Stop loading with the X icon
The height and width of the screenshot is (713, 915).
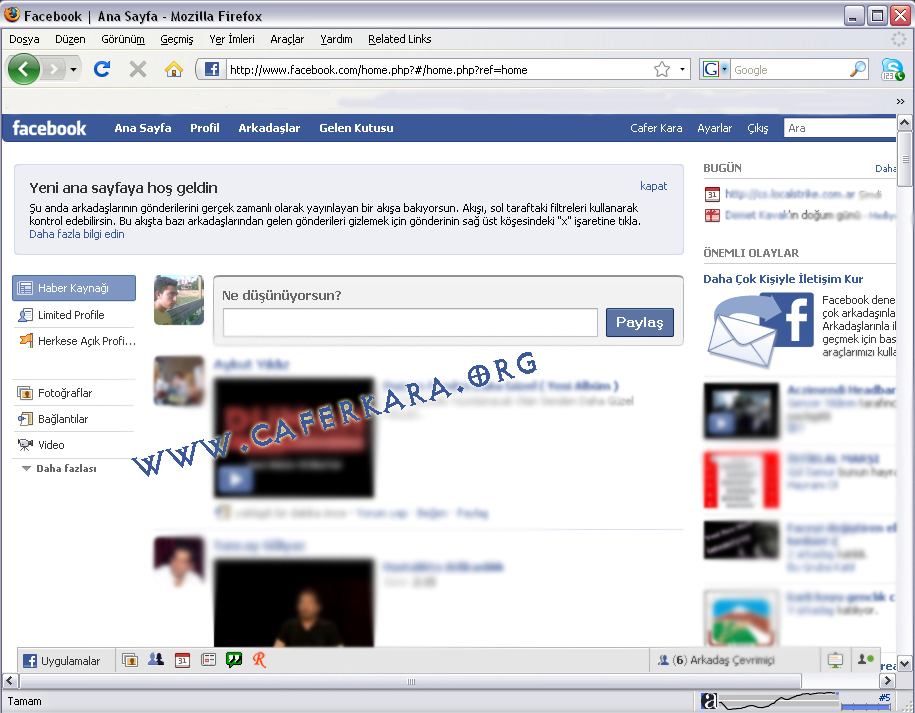point(138,69)
